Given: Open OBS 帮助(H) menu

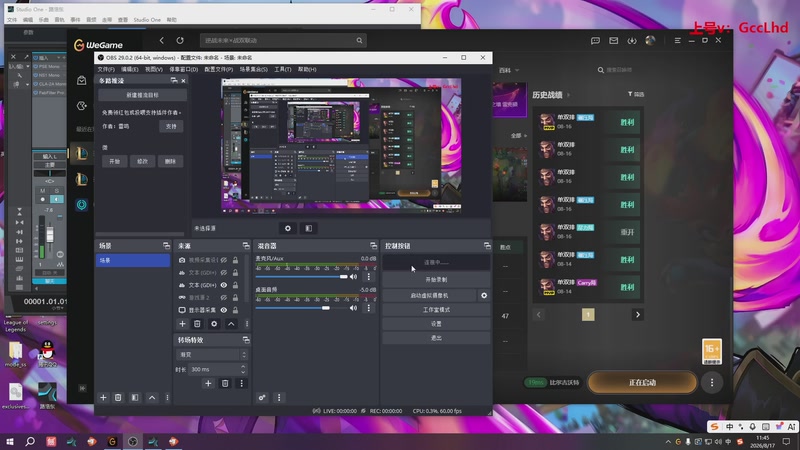Looking at the screenshot, I should 307,69.
